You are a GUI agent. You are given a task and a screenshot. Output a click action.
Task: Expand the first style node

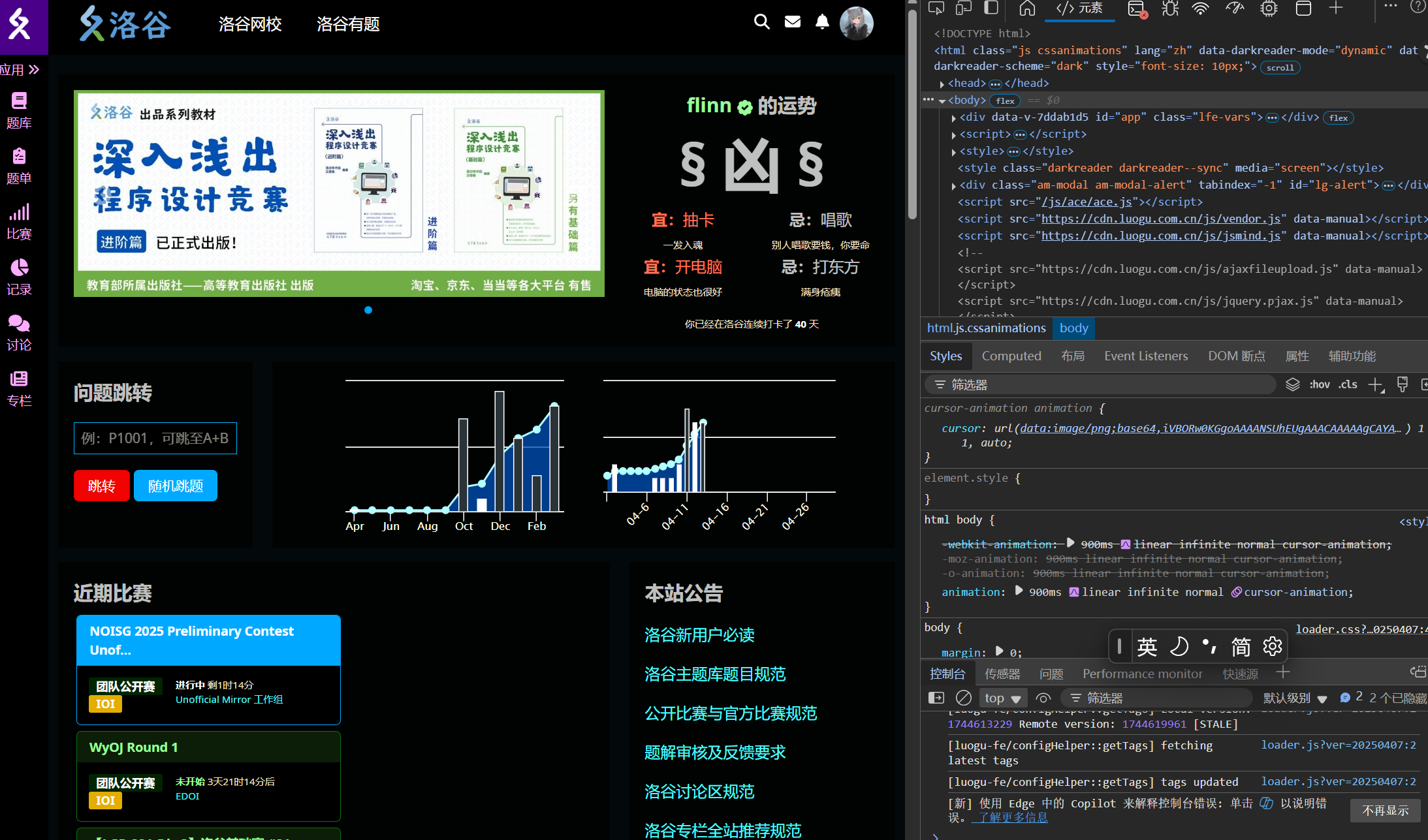click(954, 152)
